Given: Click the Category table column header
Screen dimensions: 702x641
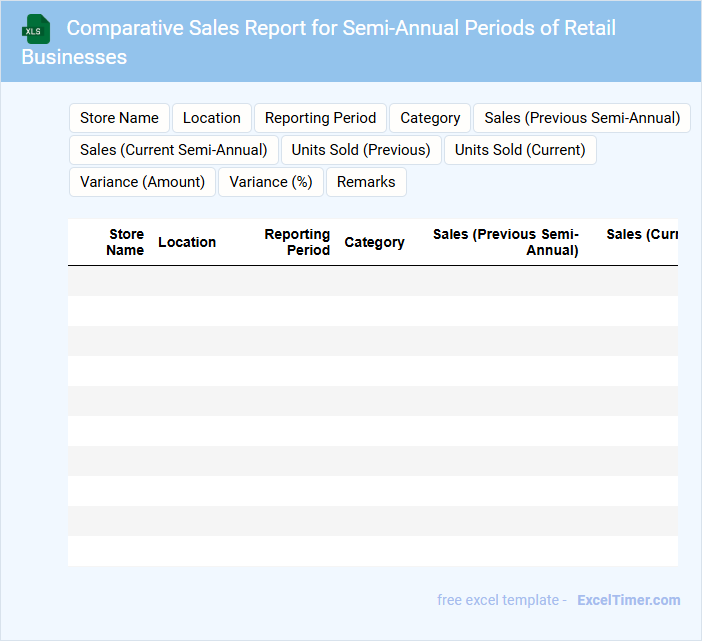Looking at the screenshot, I should click(374, 242).
